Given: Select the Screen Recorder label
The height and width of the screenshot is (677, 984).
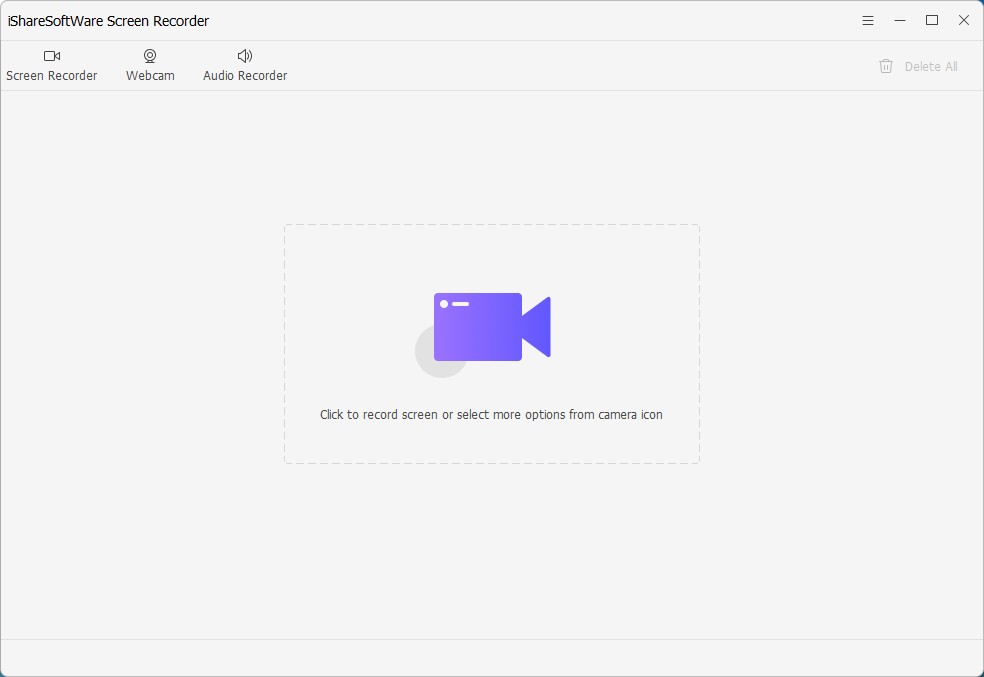Looking at the screenshot, I should point(52,76).
